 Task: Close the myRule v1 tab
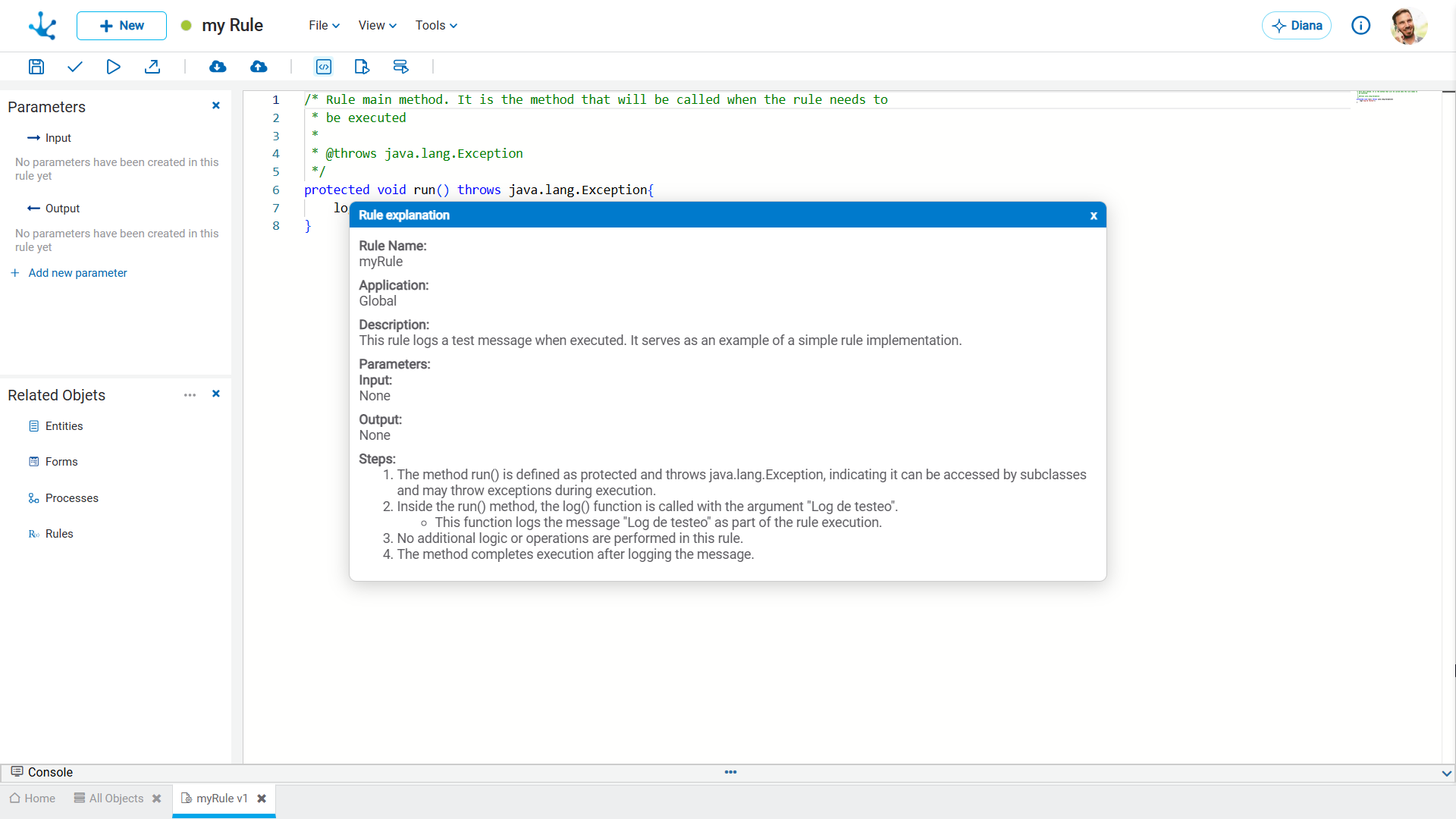point(262,799)
